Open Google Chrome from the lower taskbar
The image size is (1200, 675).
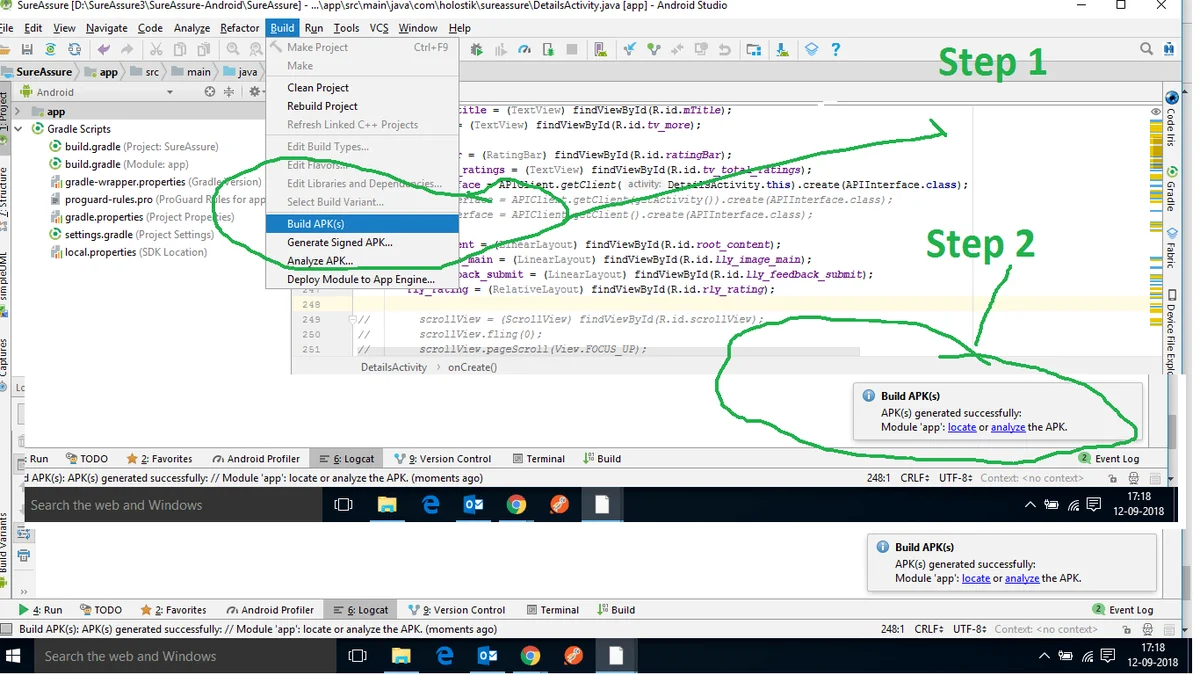[x=530, y=656]
